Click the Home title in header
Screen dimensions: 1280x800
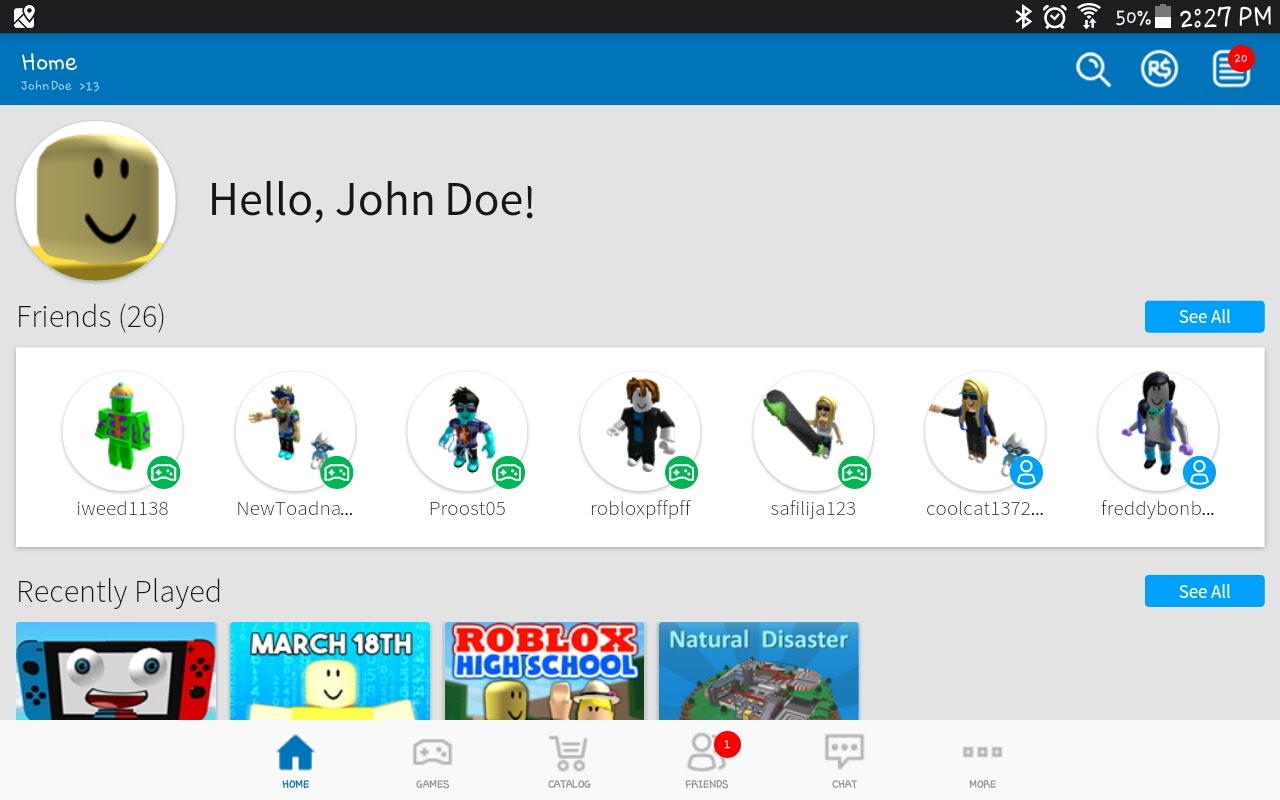49,62
